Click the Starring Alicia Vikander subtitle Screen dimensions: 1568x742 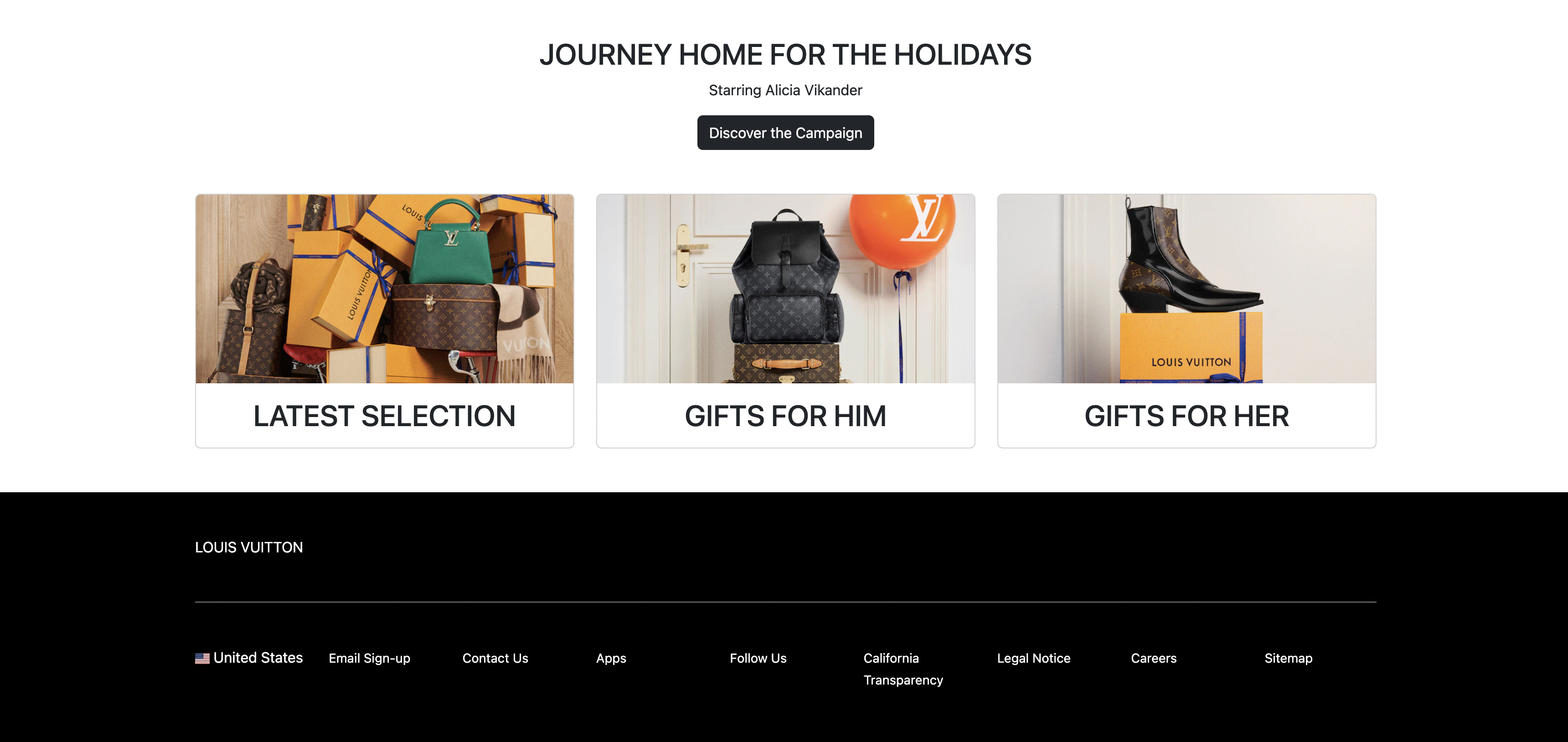(785, 90)
